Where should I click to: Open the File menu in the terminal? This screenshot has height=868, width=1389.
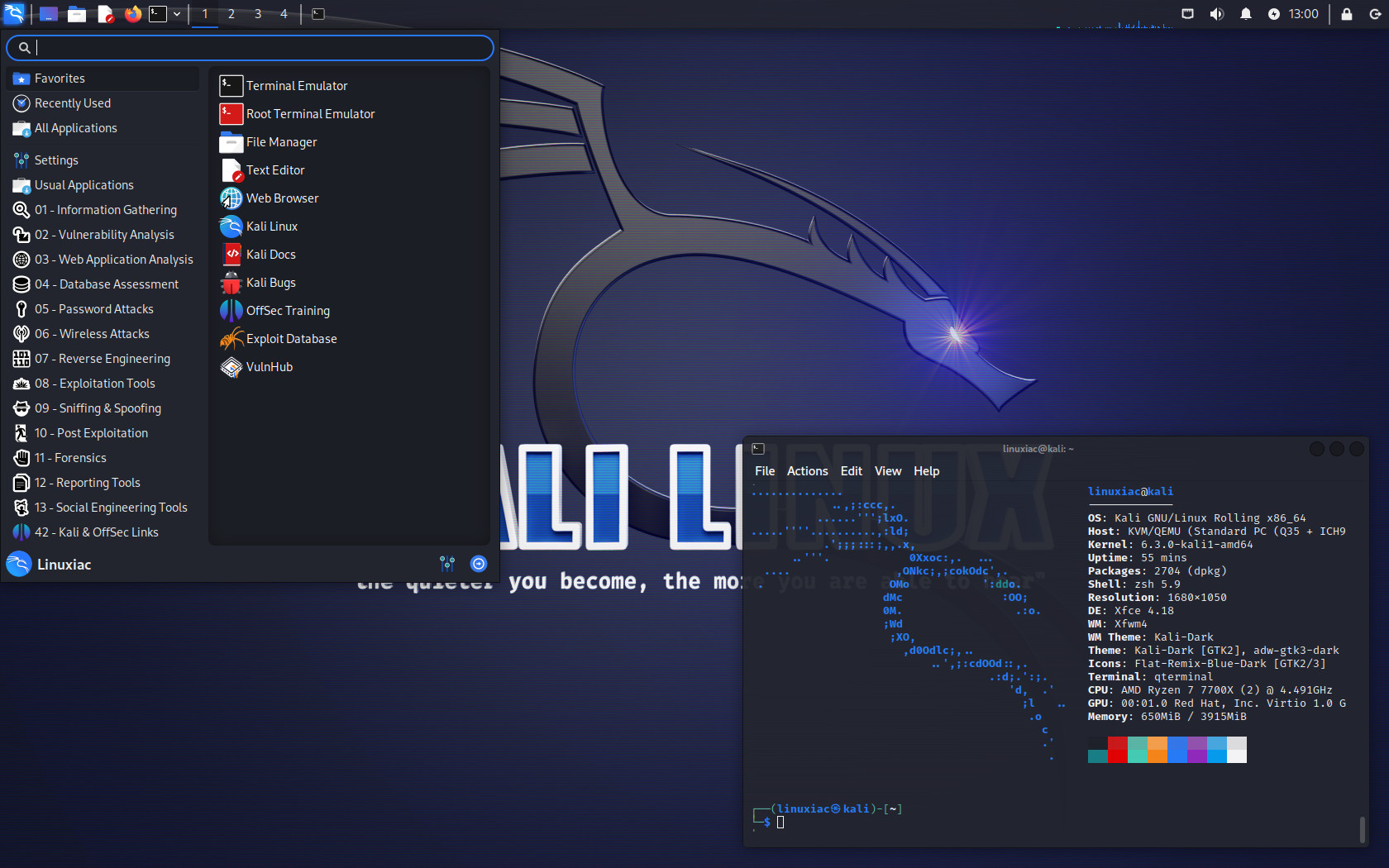click(x=764, y=470)
